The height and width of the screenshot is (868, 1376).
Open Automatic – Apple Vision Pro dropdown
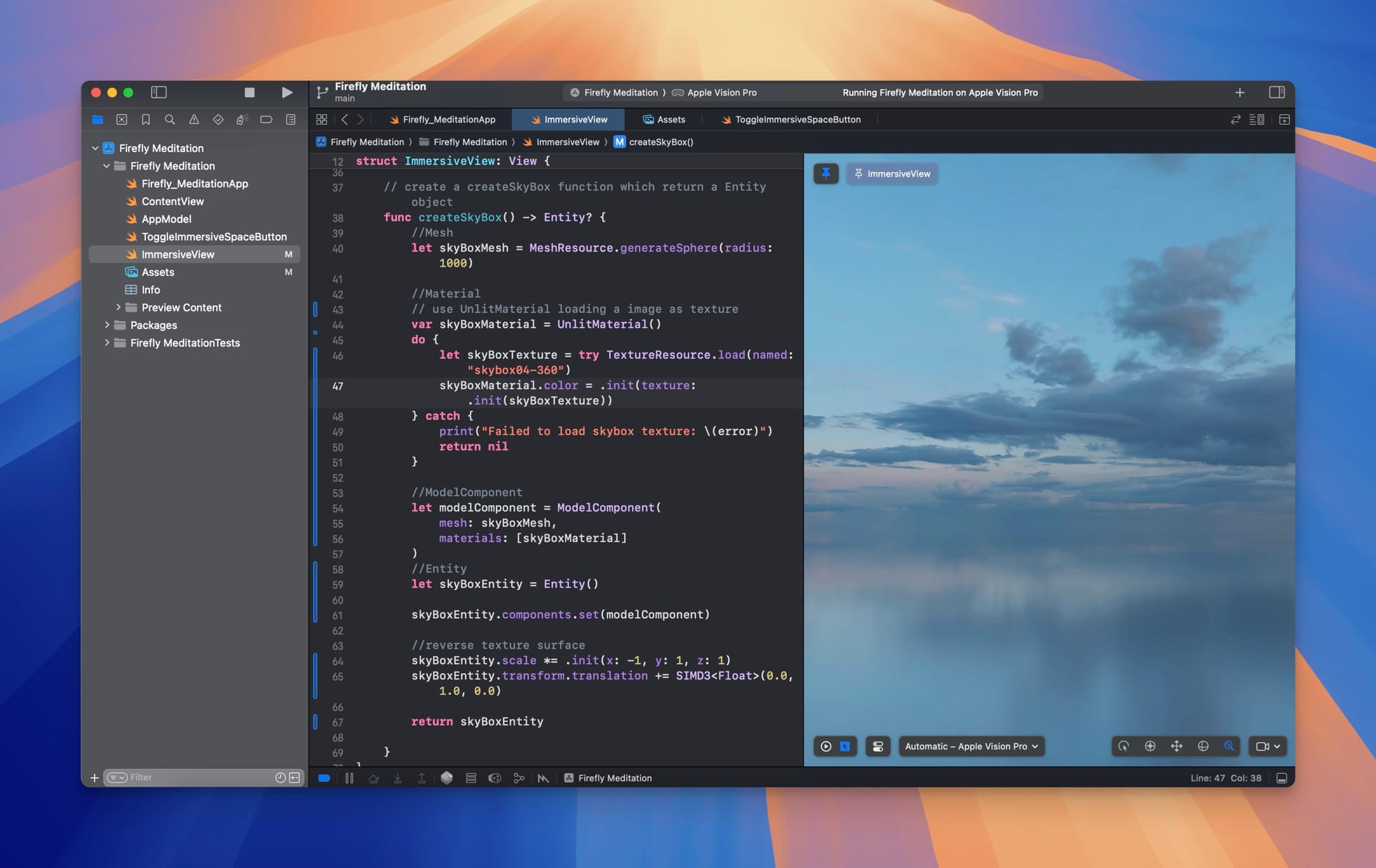pyautogui.click(x=971, y=746)
